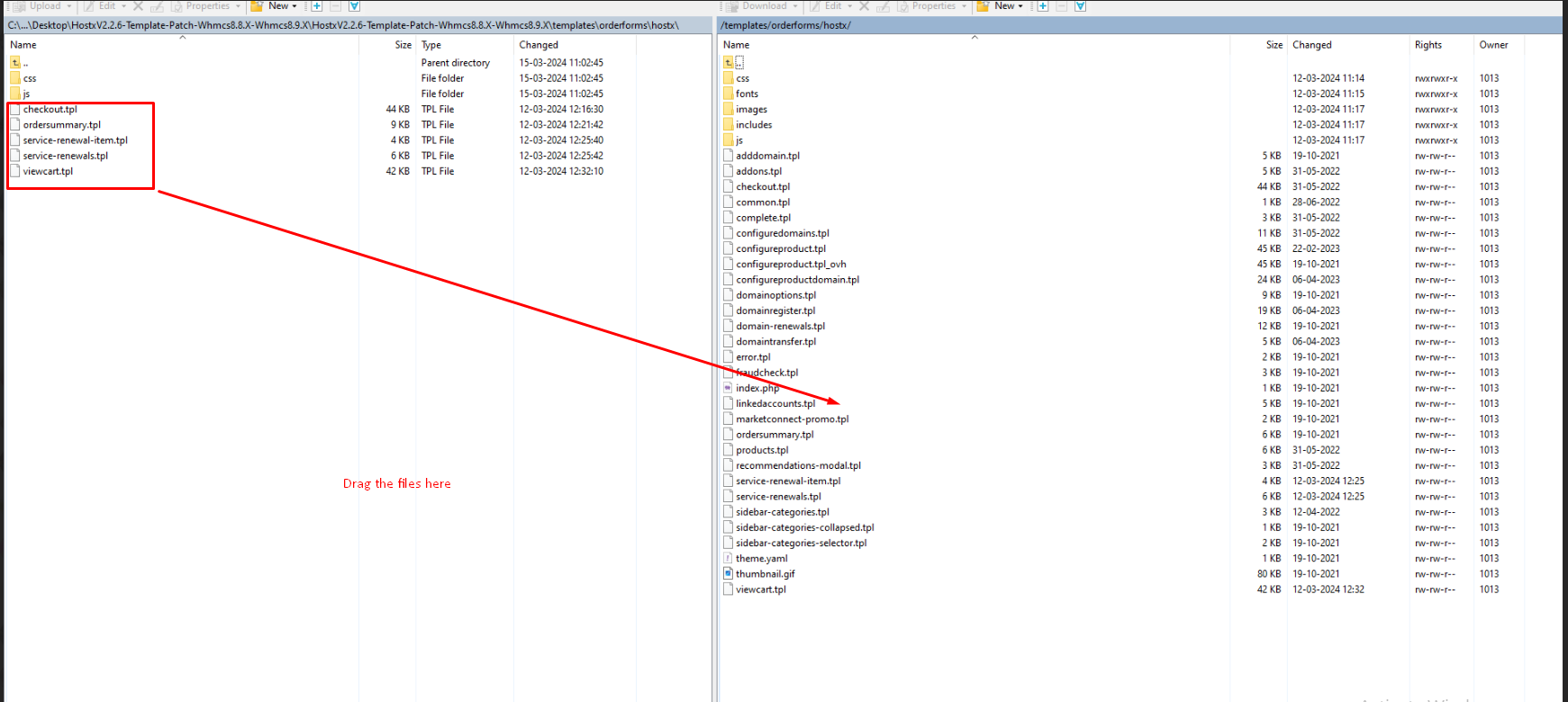Click the plus Select Files icon in left panel toolbar

point(317,6)
